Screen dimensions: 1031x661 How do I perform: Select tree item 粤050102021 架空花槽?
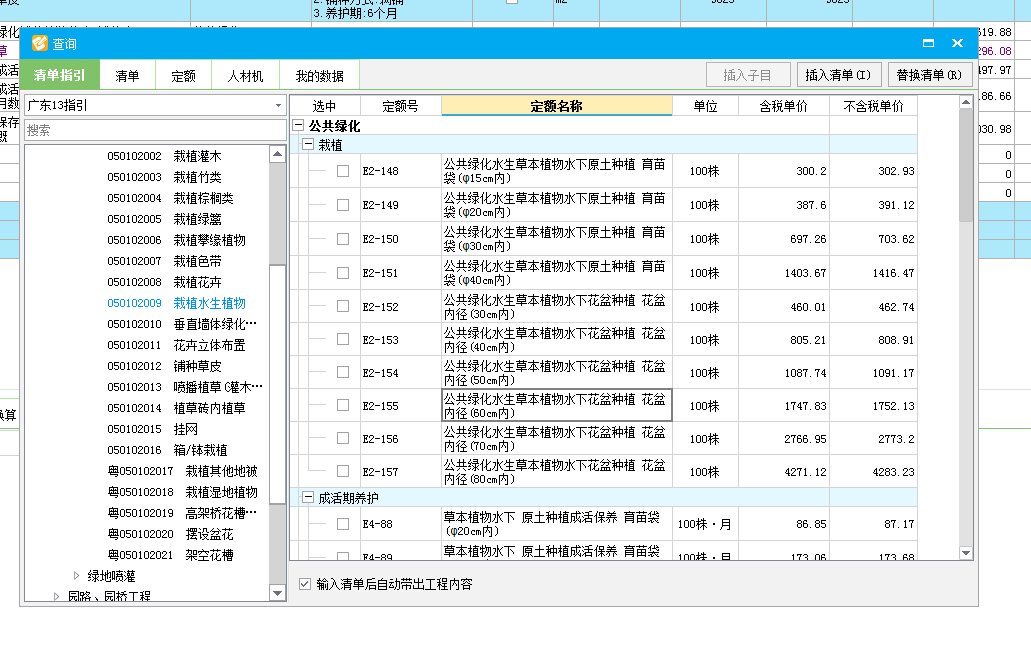point(170,555)
